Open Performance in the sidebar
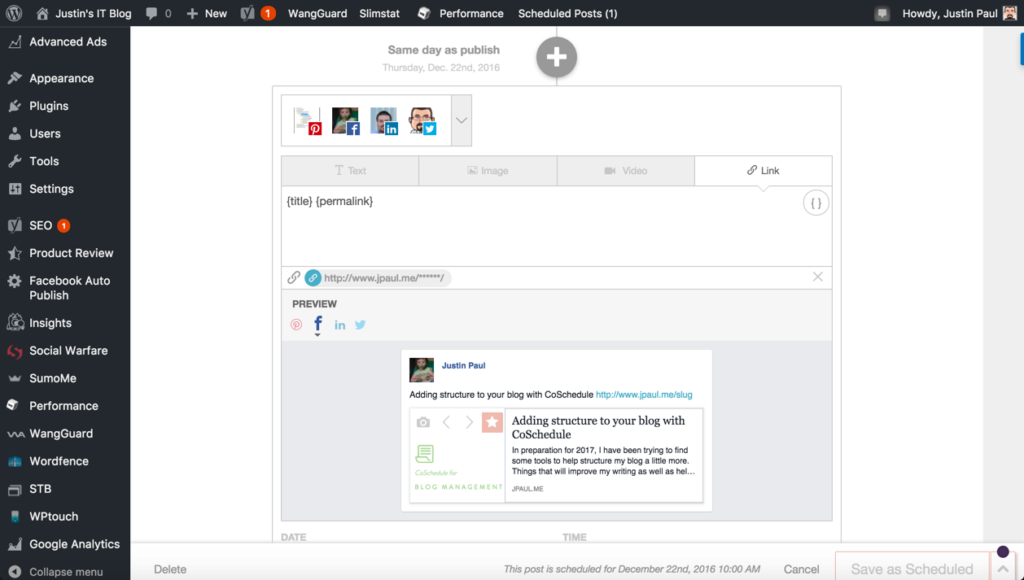 click(65, 406)
